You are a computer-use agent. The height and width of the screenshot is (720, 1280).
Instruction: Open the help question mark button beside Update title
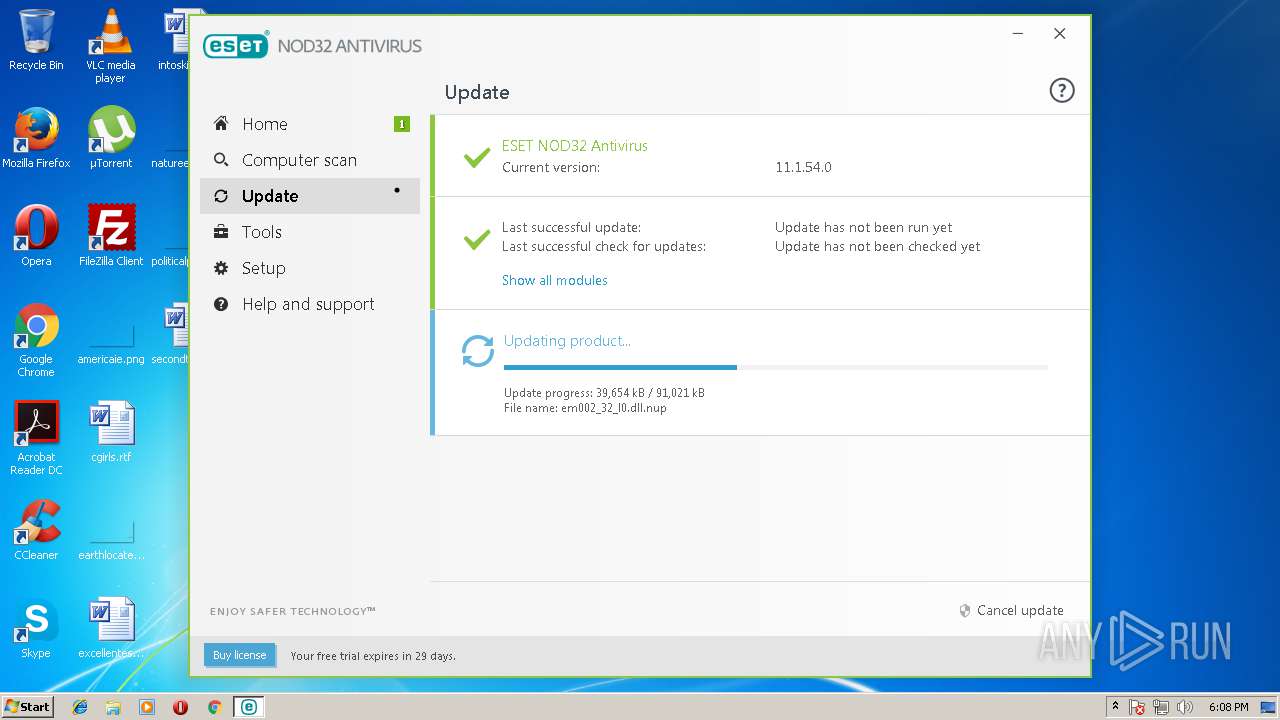1061,91
